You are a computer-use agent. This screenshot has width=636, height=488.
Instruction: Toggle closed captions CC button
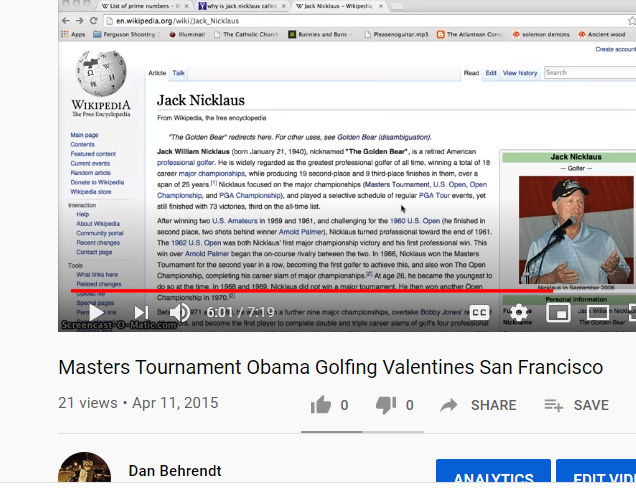click(479, 312)
